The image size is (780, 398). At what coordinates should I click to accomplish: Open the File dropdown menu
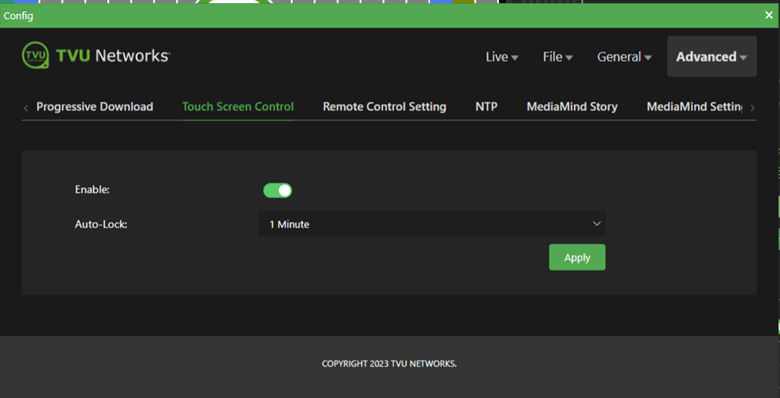point(558,57)
